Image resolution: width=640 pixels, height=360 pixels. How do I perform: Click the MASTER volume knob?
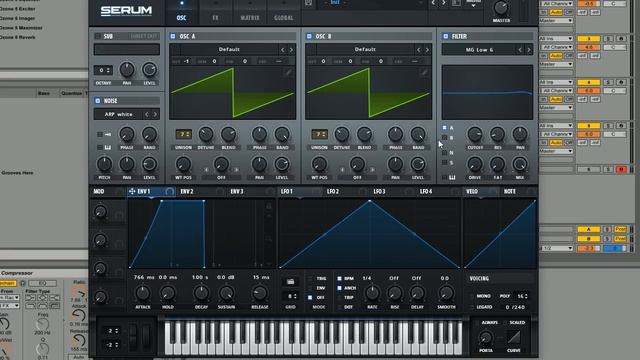501,8
